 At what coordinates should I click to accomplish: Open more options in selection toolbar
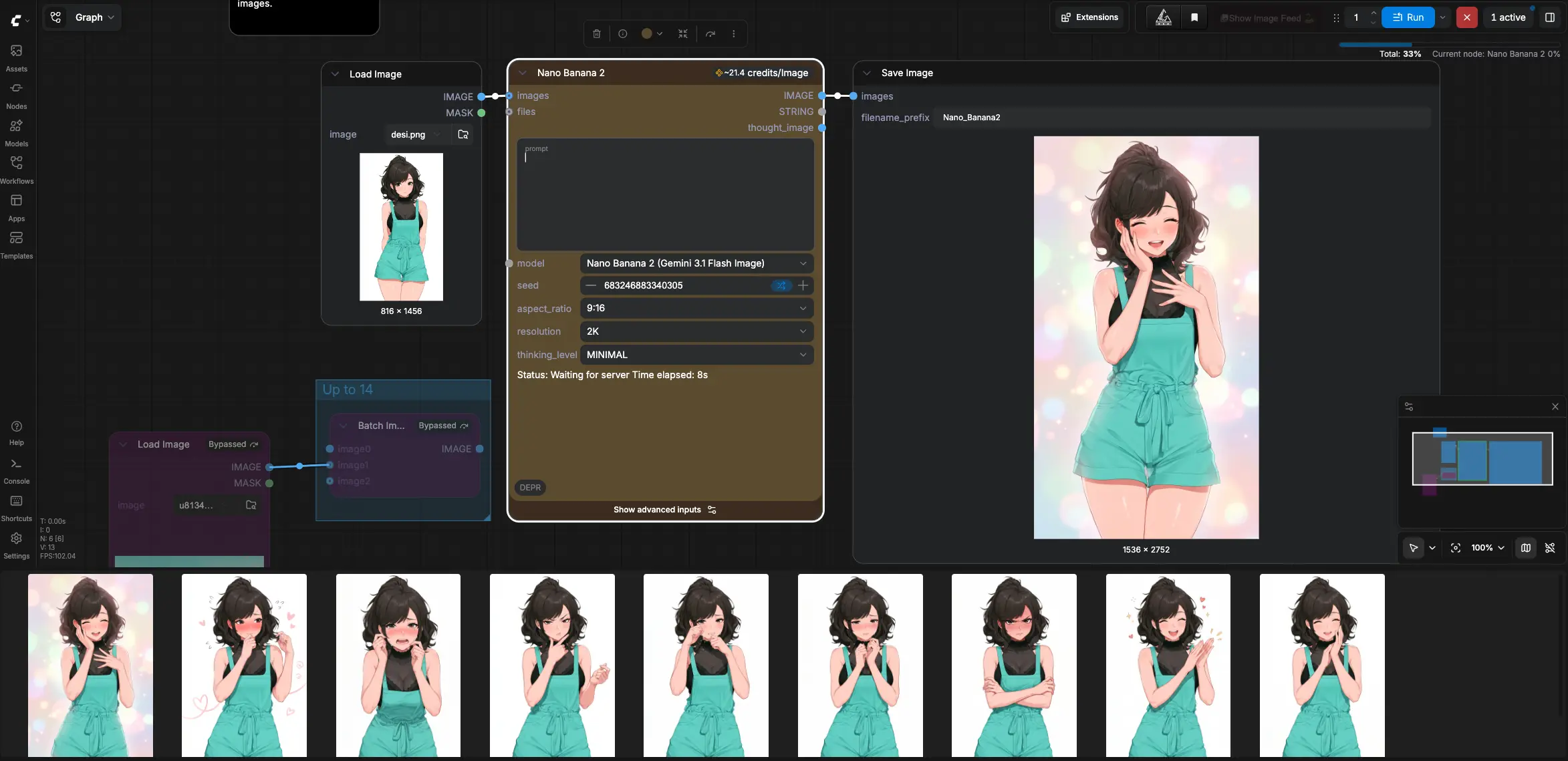[x=734, y=33]
